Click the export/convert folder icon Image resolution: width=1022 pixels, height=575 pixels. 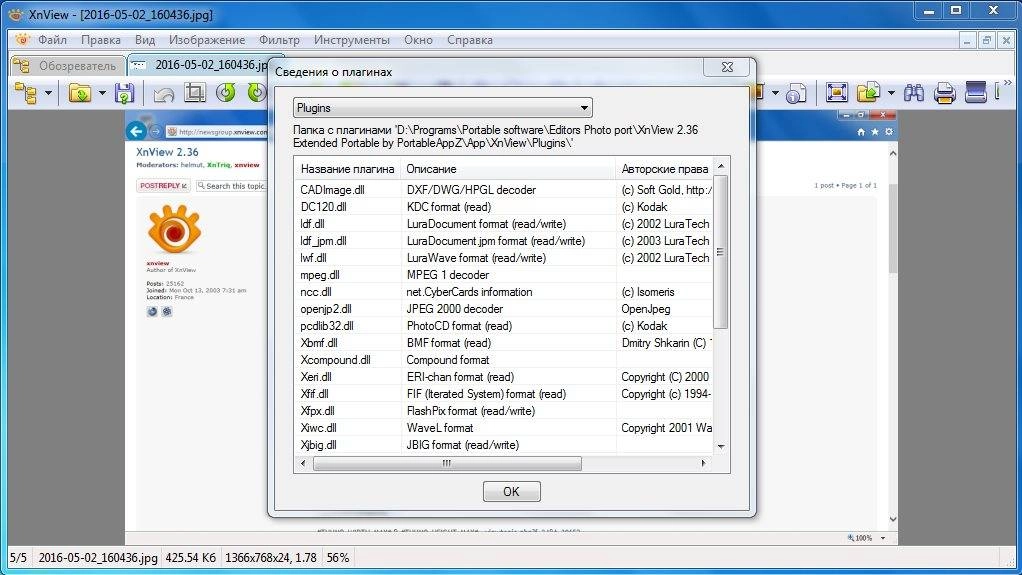[x=869, y=93]
